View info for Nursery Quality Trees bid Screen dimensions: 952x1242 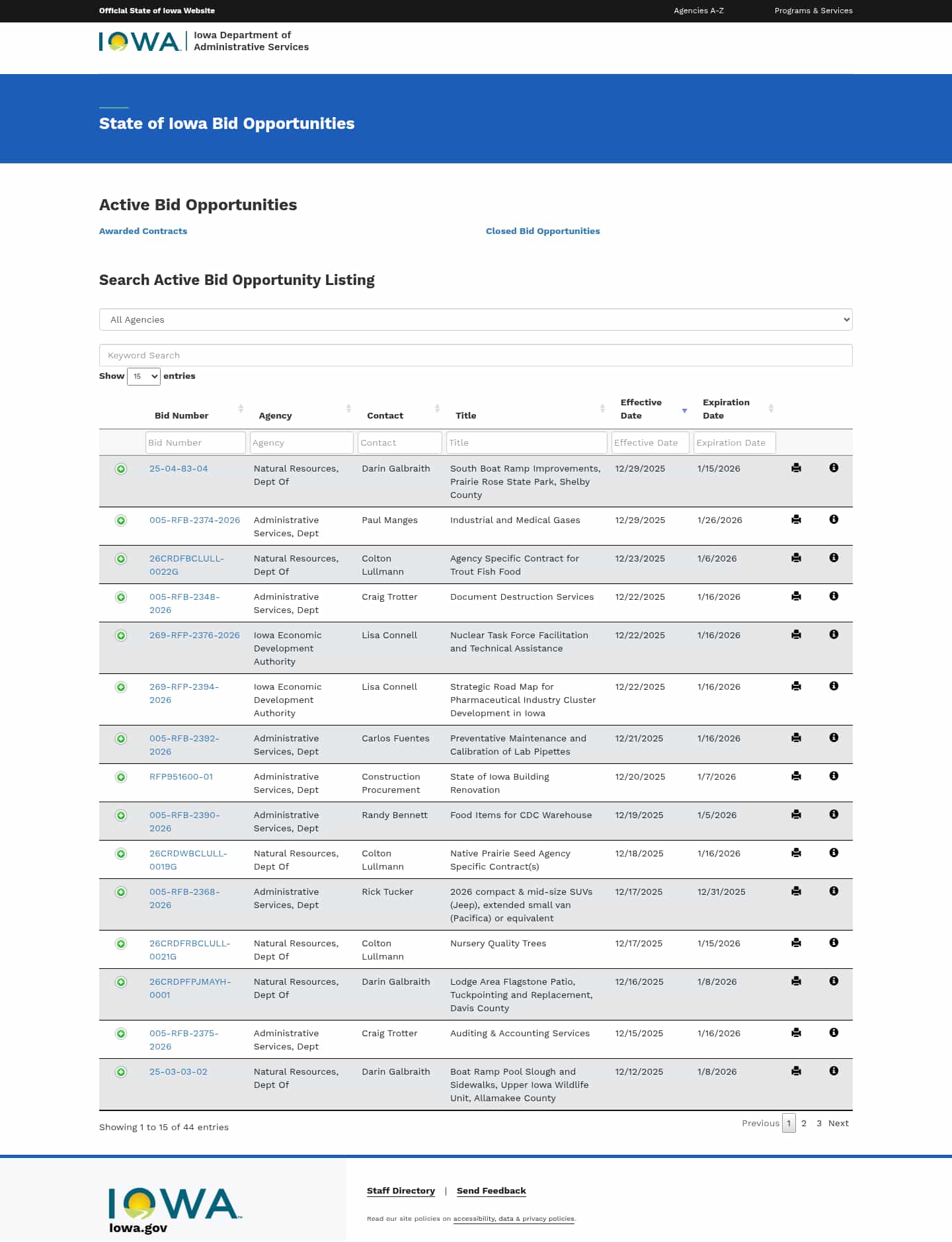click(834, 942)
